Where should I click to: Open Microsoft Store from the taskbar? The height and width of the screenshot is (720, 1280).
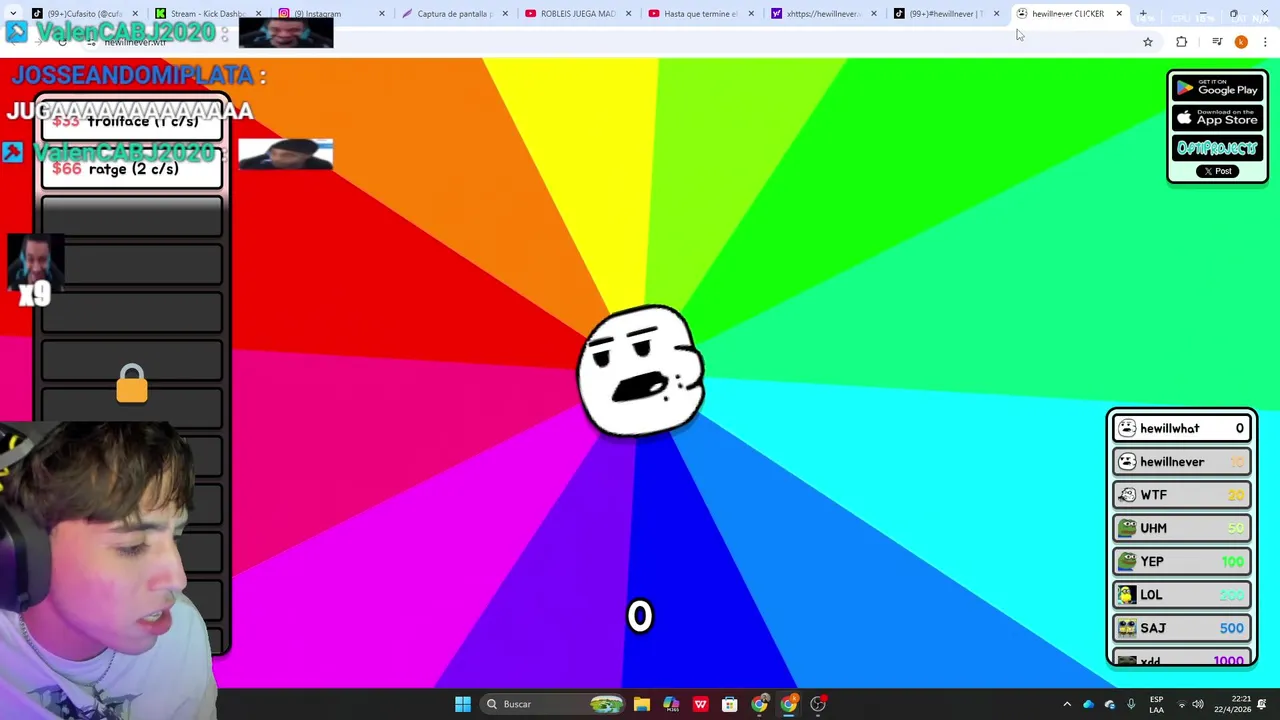[x=730, y=704]
